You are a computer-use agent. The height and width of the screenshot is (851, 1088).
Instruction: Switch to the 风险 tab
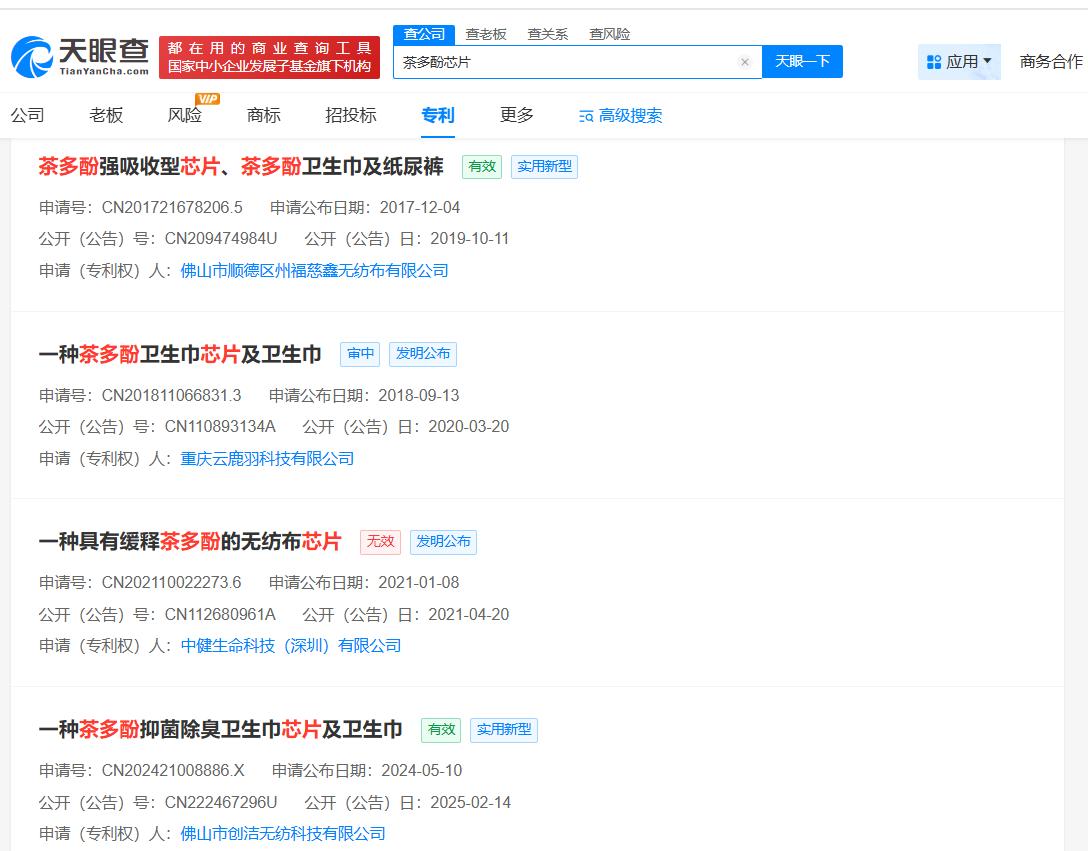(185, 115)
